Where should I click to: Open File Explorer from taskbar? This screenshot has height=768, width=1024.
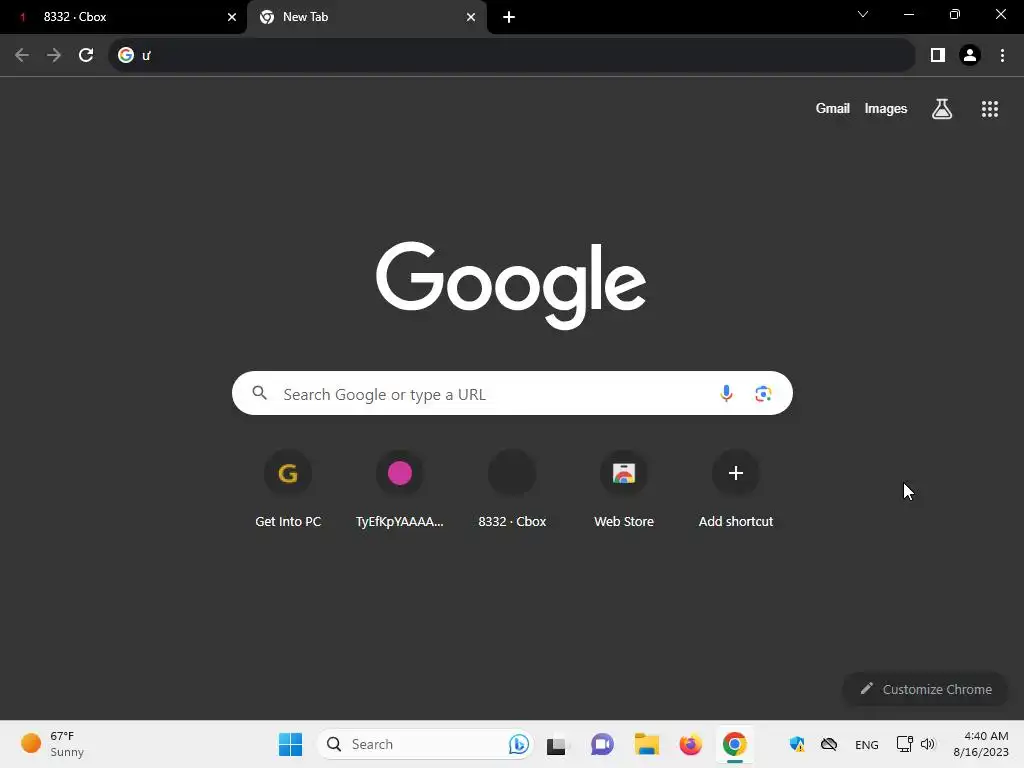(647, 744)
